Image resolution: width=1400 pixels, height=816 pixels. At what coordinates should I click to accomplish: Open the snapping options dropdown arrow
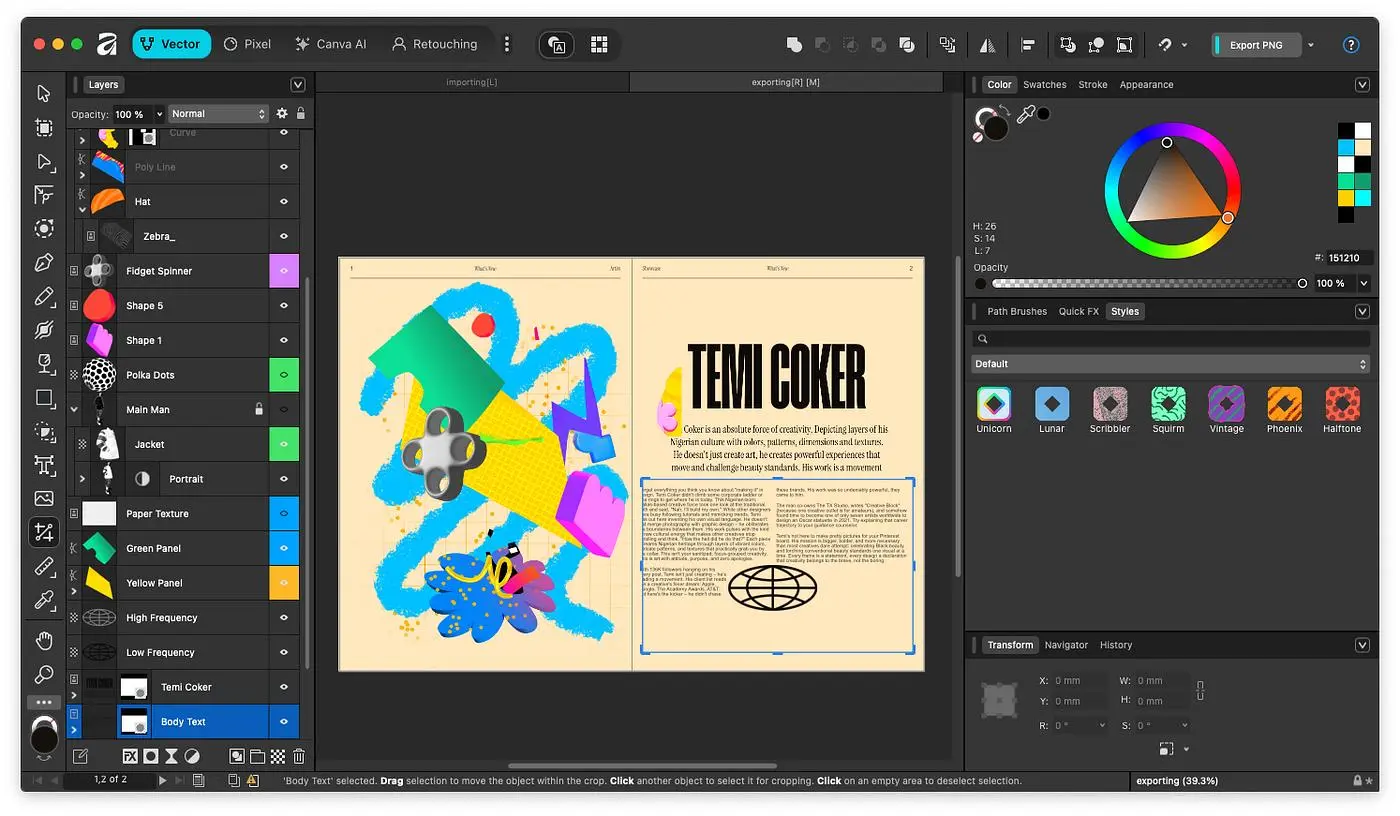[1185, 44]
